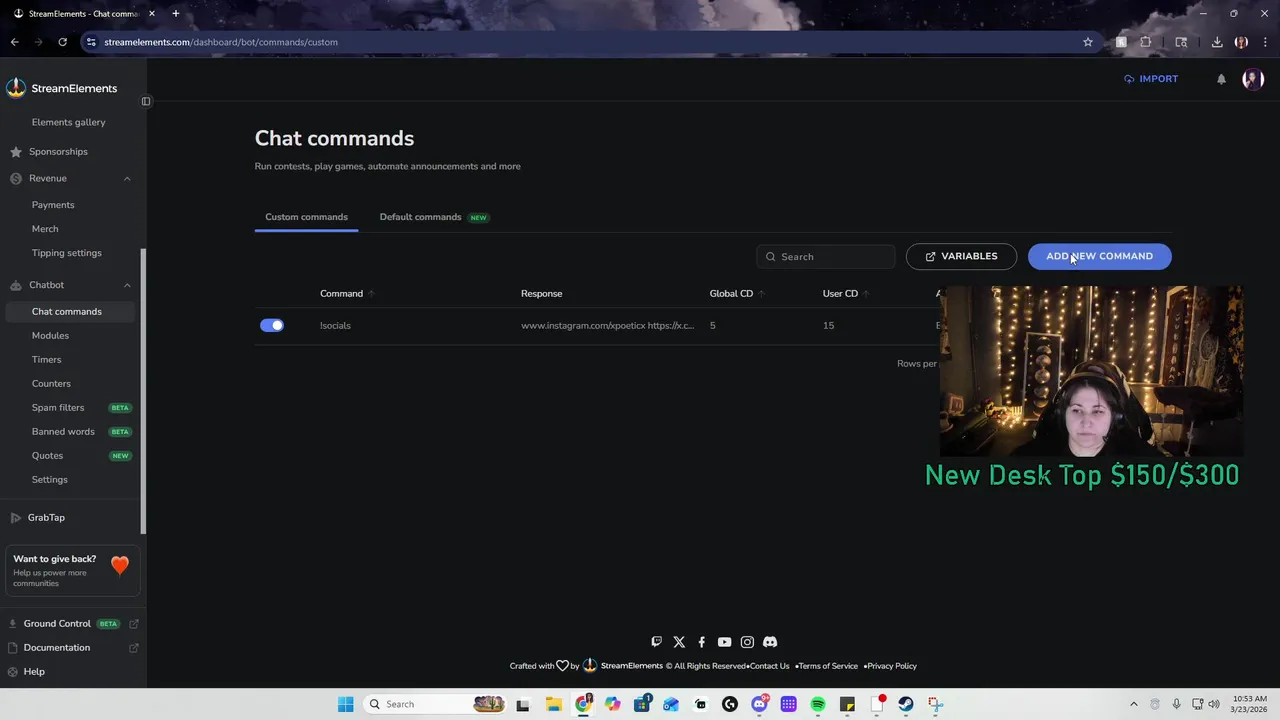Screen dimensions: 1280x720
Task: Open the Instagram footer icon
Action: coord(747,642)
